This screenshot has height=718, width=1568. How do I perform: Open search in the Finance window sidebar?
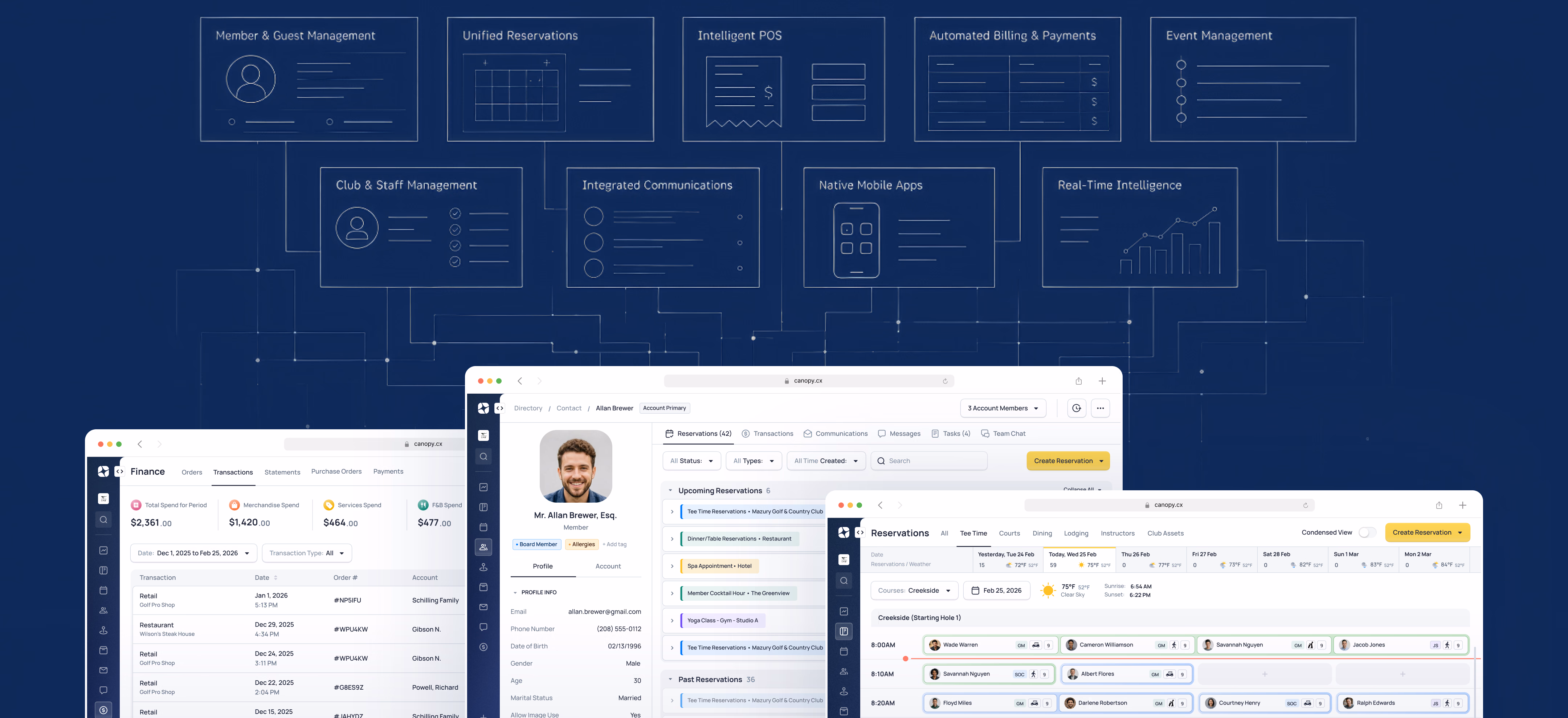pyautogui.click(x=103, y=519)
